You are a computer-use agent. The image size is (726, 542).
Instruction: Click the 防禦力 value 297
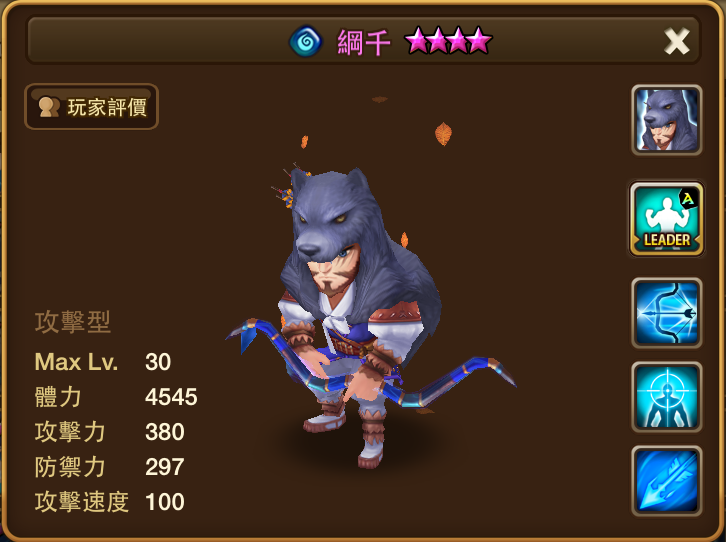pyautogui.click(x=165, y=467)
